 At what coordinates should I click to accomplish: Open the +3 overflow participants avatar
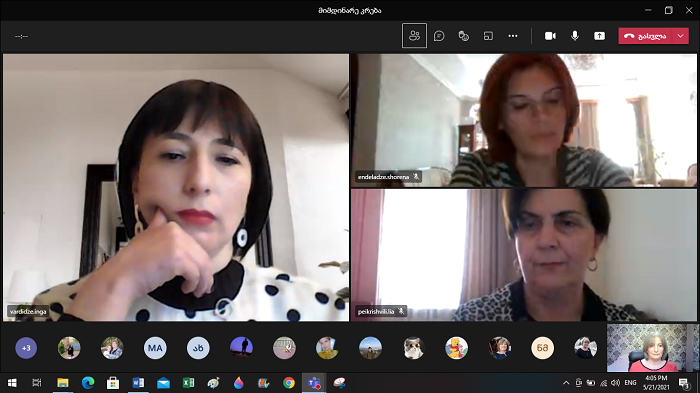26,348
